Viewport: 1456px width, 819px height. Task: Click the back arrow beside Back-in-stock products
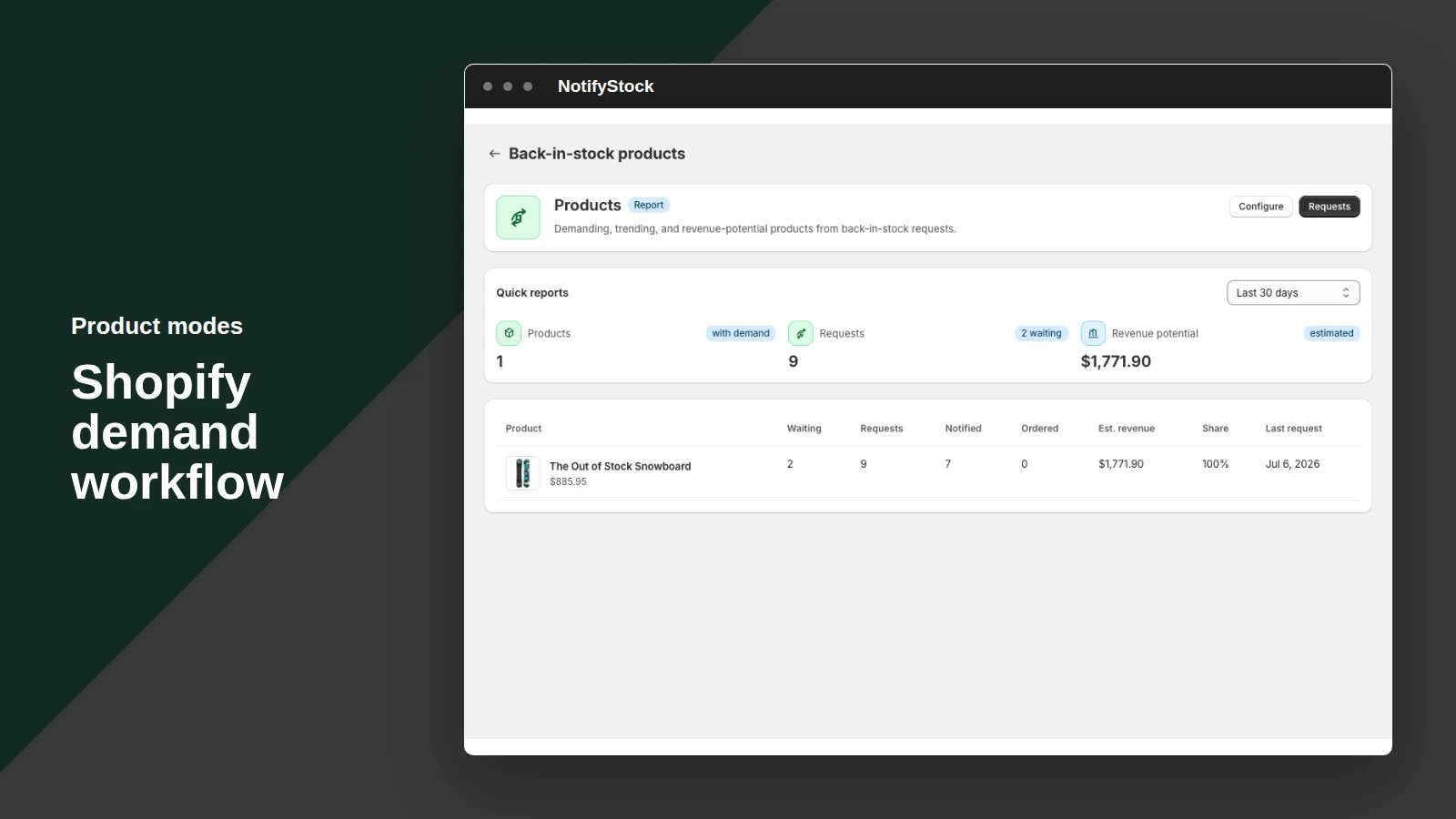click(x=494, y=154)
